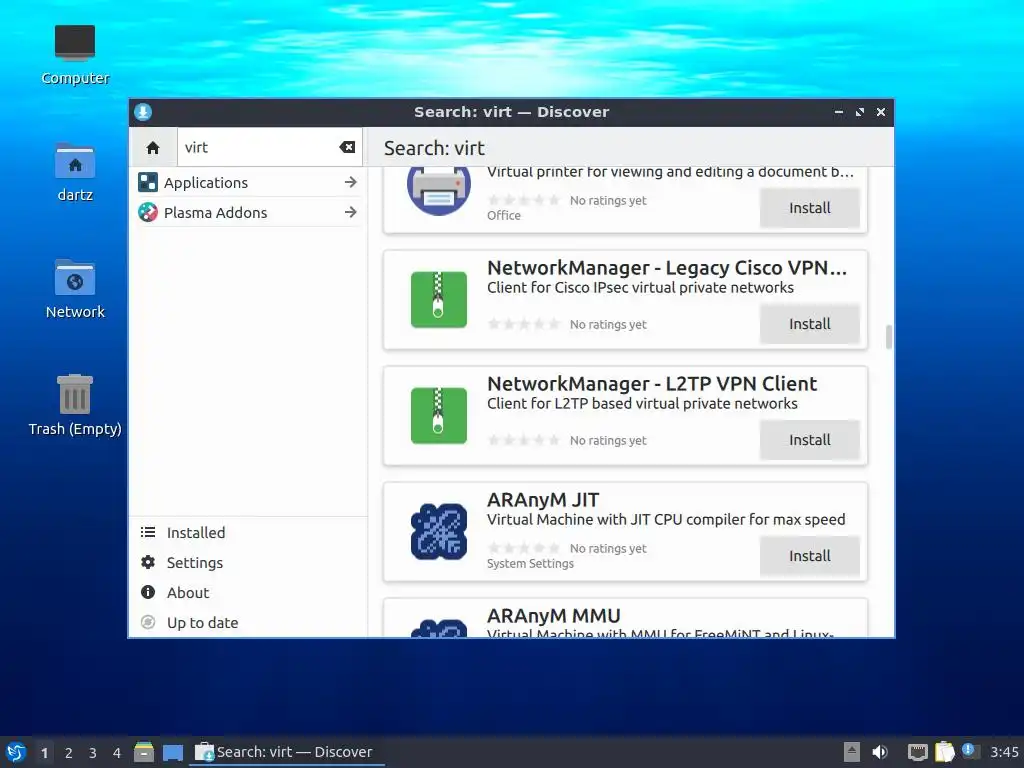1024x768 pixels.
Task: Open the Plasma Addons category
Action: coord(248,212)
